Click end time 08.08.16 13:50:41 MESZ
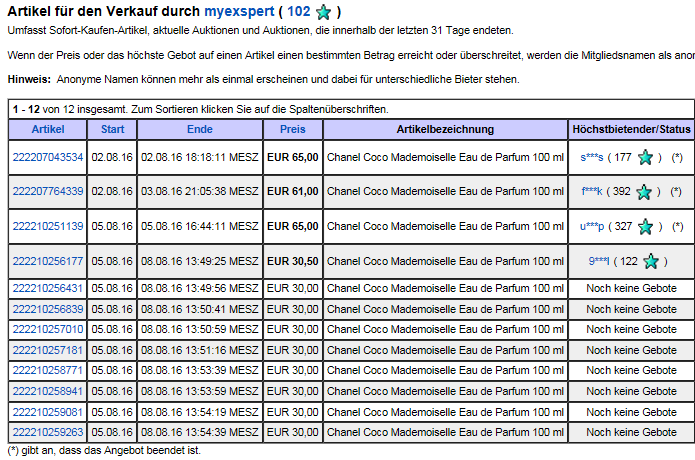695x460 pixels. click(200, 309)
